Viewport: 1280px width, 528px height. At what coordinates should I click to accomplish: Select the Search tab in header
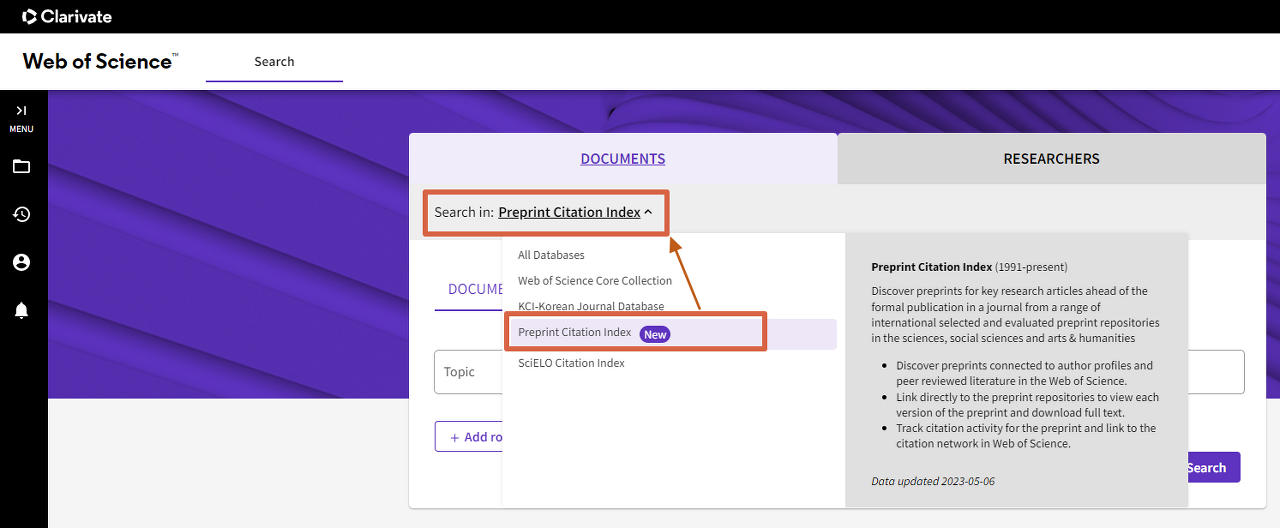tap(274, 61)
